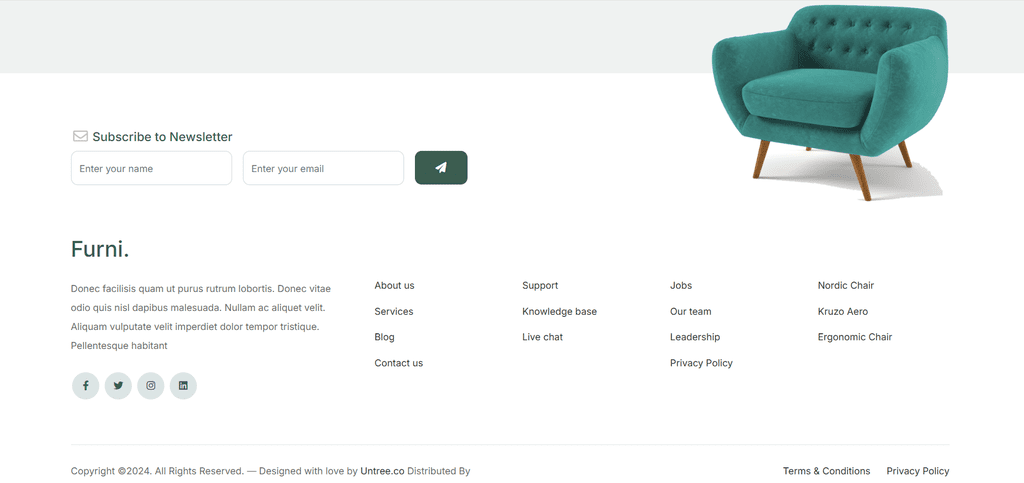The width and height of the screenshot is (1024, 483).
Task: View the Our team link
Action: [691, 312]
